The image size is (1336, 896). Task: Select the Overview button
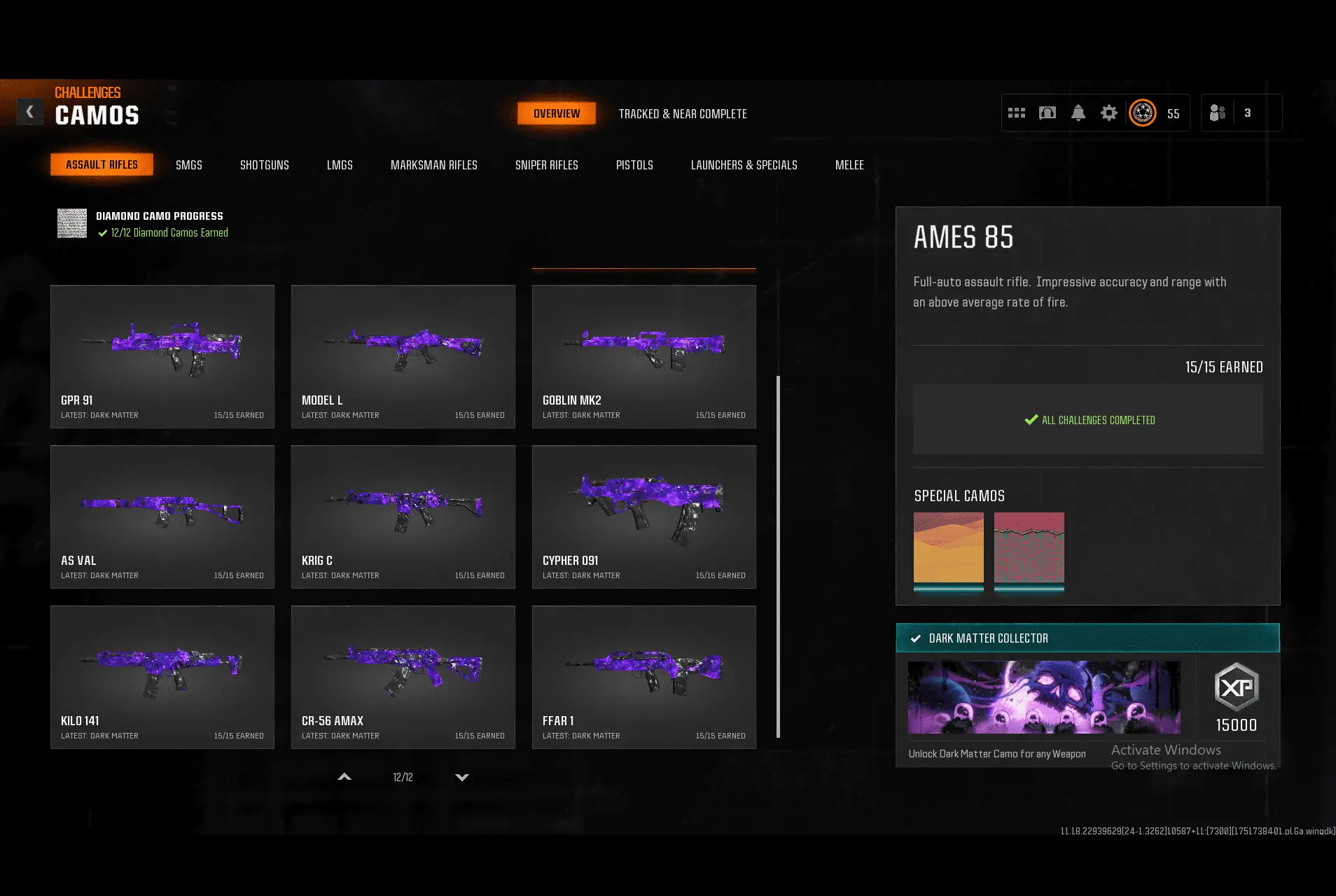click(557, 113)
